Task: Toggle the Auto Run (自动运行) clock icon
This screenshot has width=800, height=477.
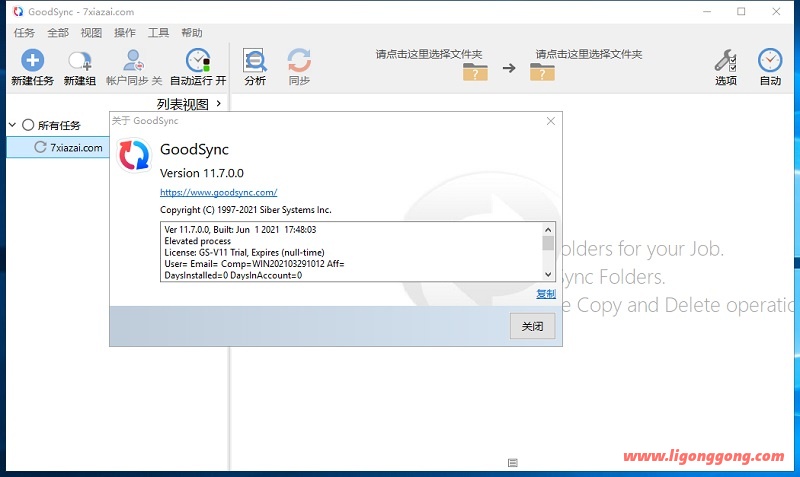Action: (198, 60)
